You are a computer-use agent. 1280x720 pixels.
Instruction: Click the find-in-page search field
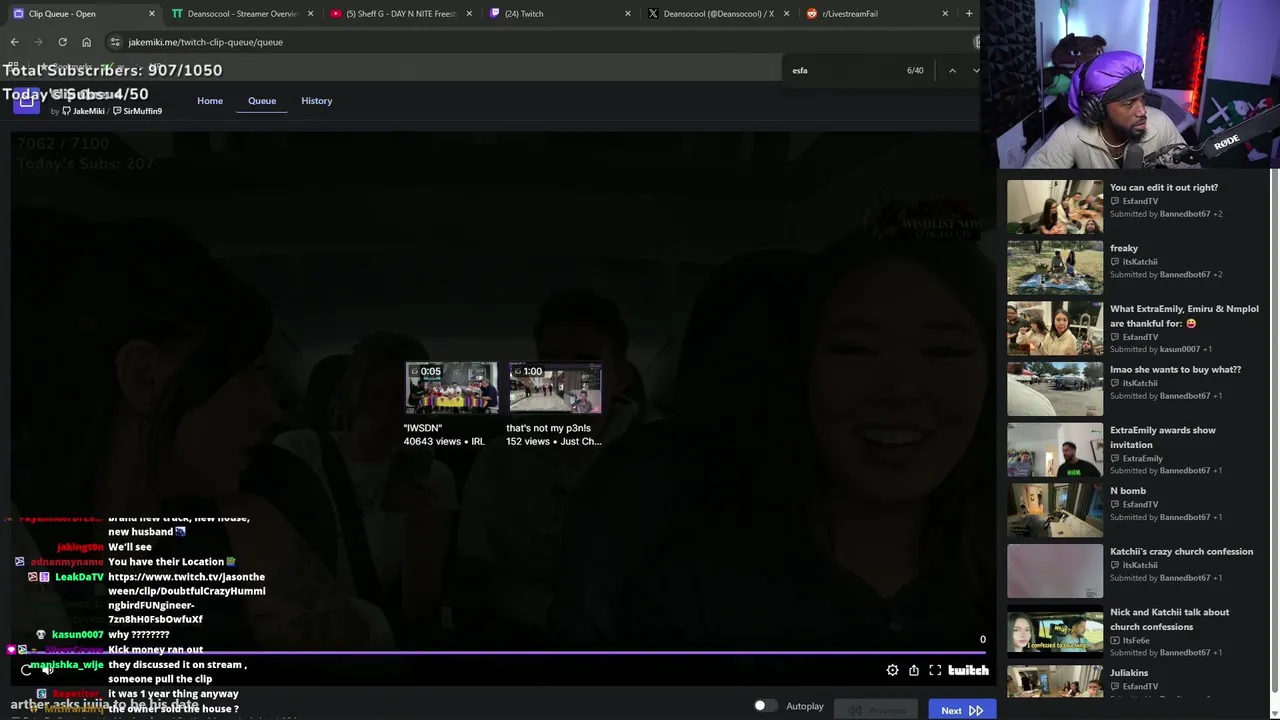coord(845,70)
